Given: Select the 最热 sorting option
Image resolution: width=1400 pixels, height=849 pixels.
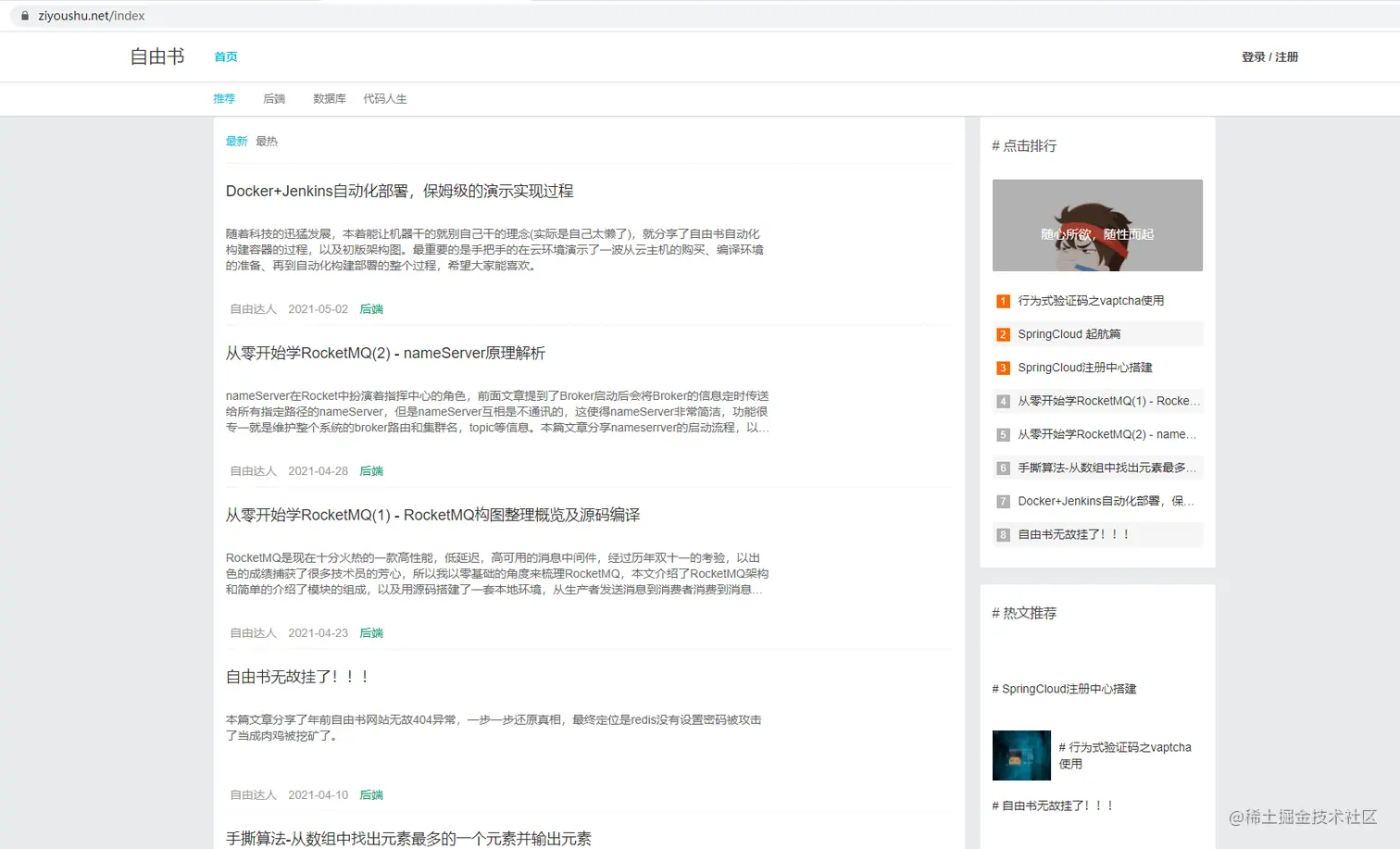Looking at the screenshot, I should [x=266, y=141].
